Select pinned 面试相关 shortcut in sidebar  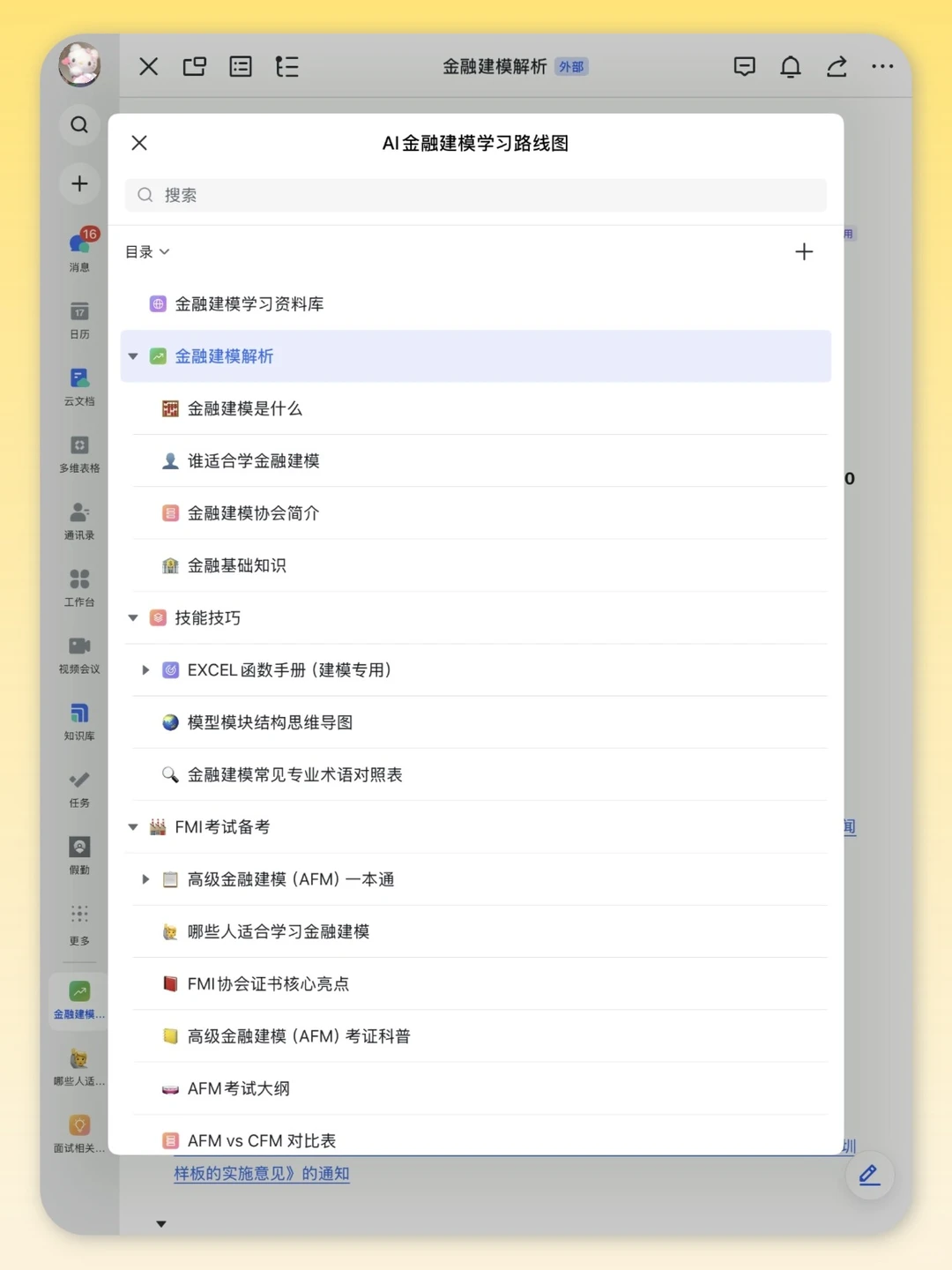point(79,1134)
